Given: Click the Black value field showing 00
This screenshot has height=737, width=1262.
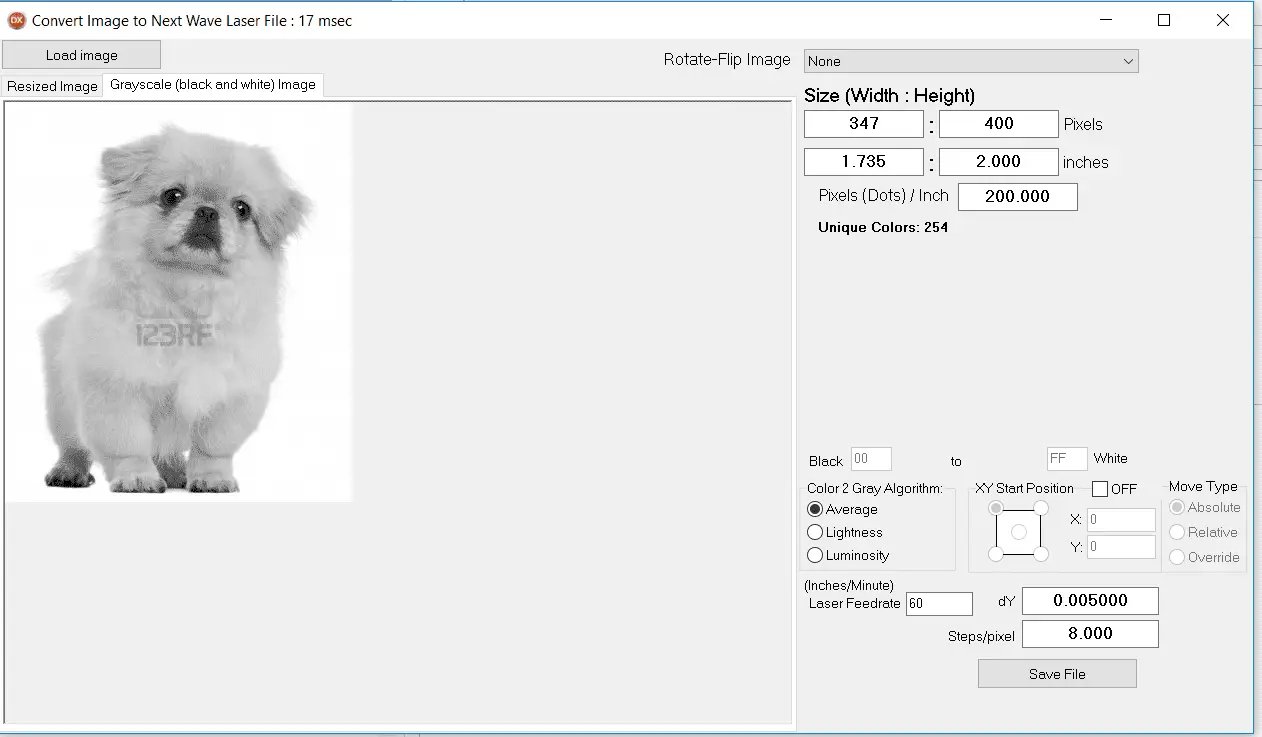Looking at the screenshot, I should [x=871, y=459].
